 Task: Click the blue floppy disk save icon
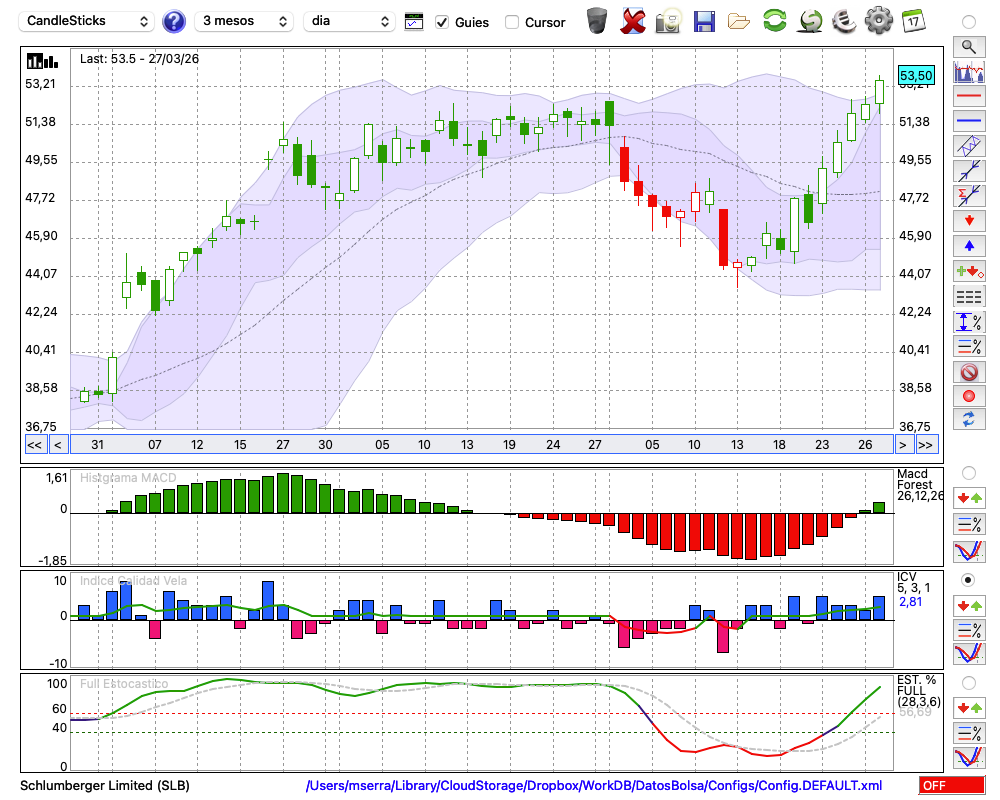704,21
